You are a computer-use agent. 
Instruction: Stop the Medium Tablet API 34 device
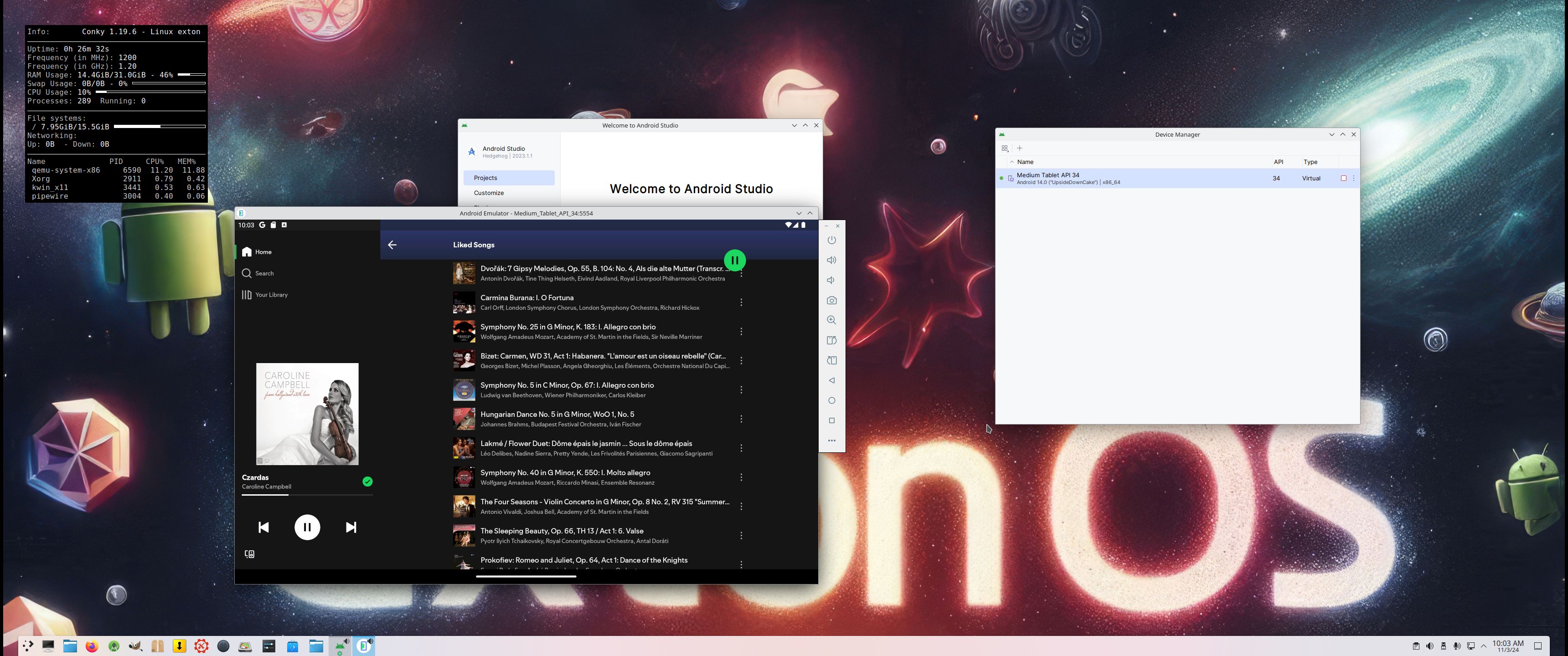coord(1343,178)
